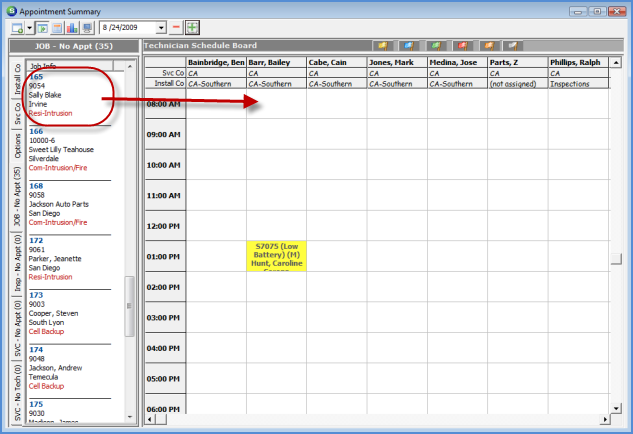Click the toolbar icon with green arrow panel

tap(42, 28)
